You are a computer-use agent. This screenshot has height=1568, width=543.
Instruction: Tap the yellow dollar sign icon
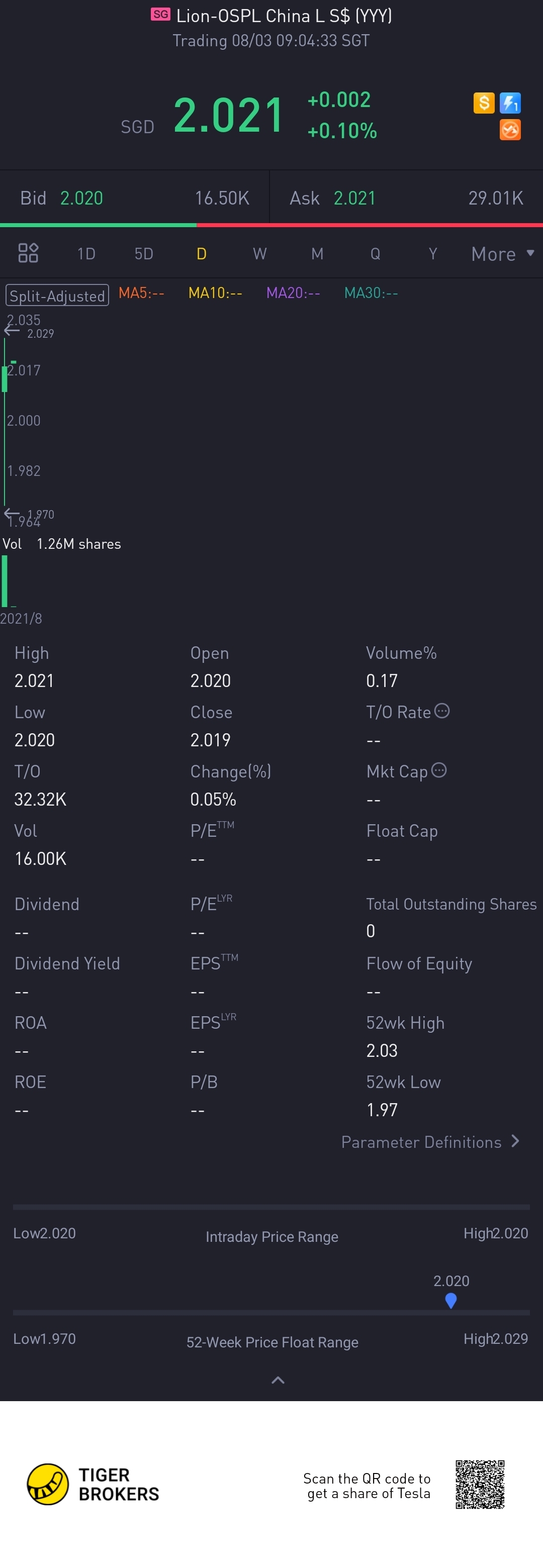[x=483, y=103]
